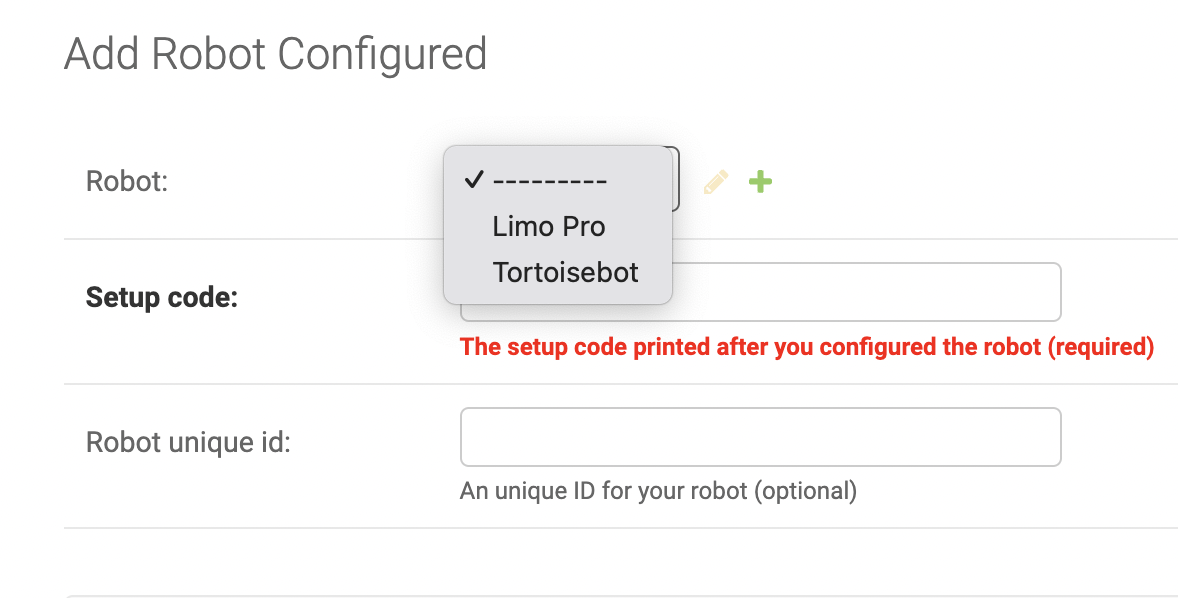Focus the Setup code text field
Screen dimensions: 1178x598
(x=865, y=292)
